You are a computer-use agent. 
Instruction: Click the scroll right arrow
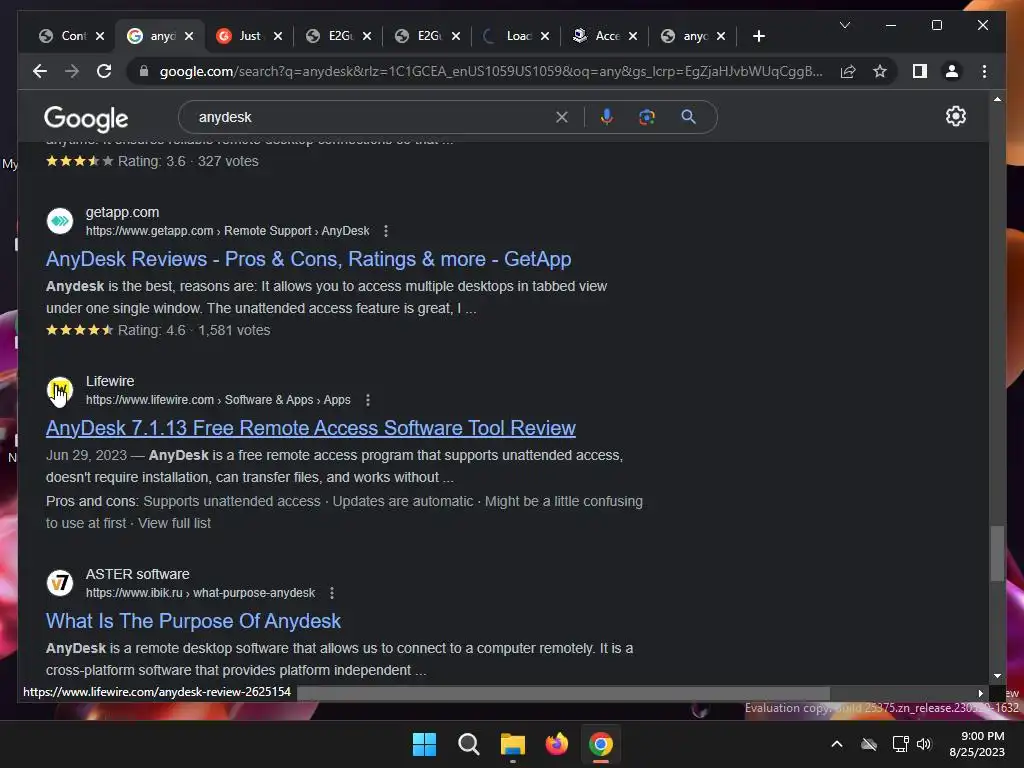coord(980,693)
